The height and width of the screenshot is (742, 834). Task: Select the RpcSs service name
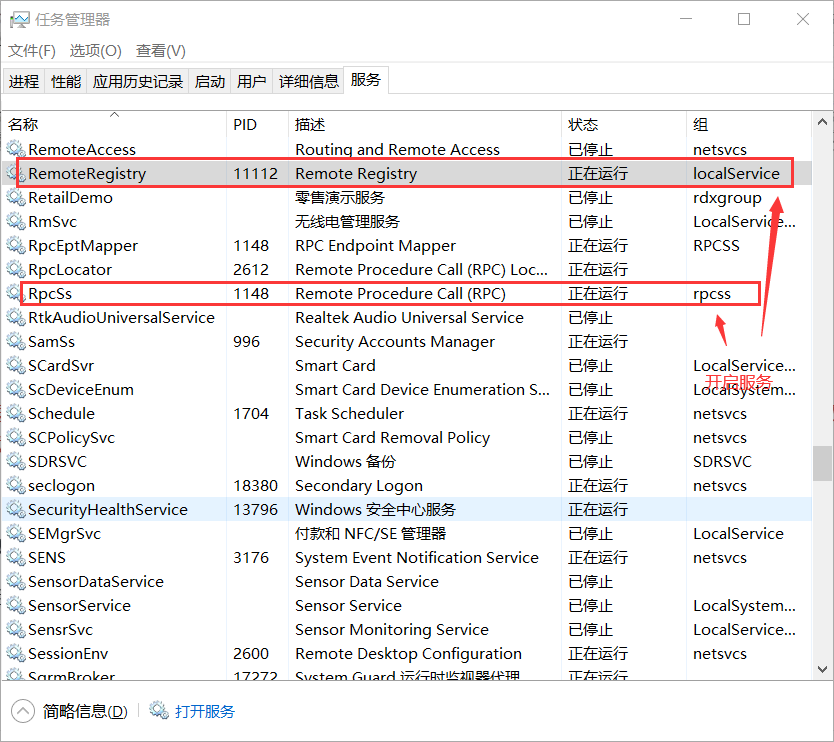coord(50,294)
